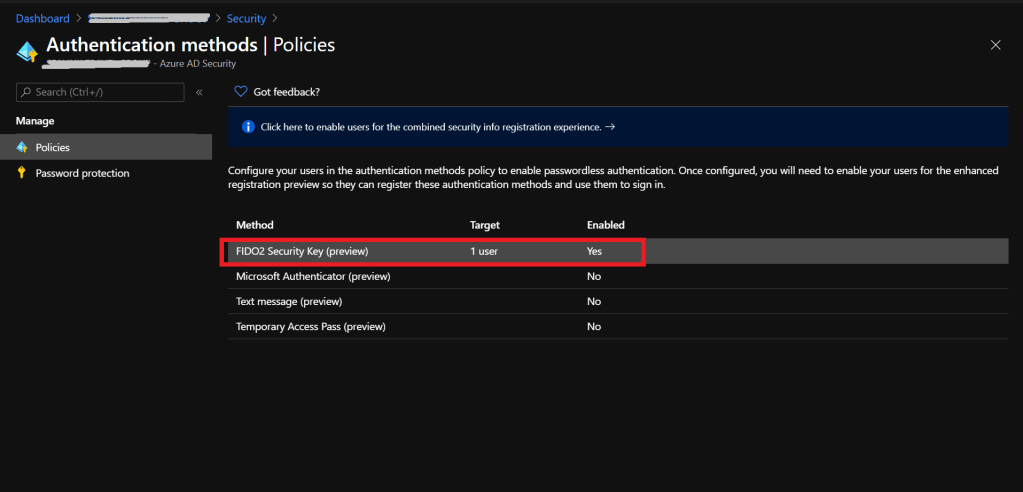Select the Password protection menu item

[x=82, y=173]
